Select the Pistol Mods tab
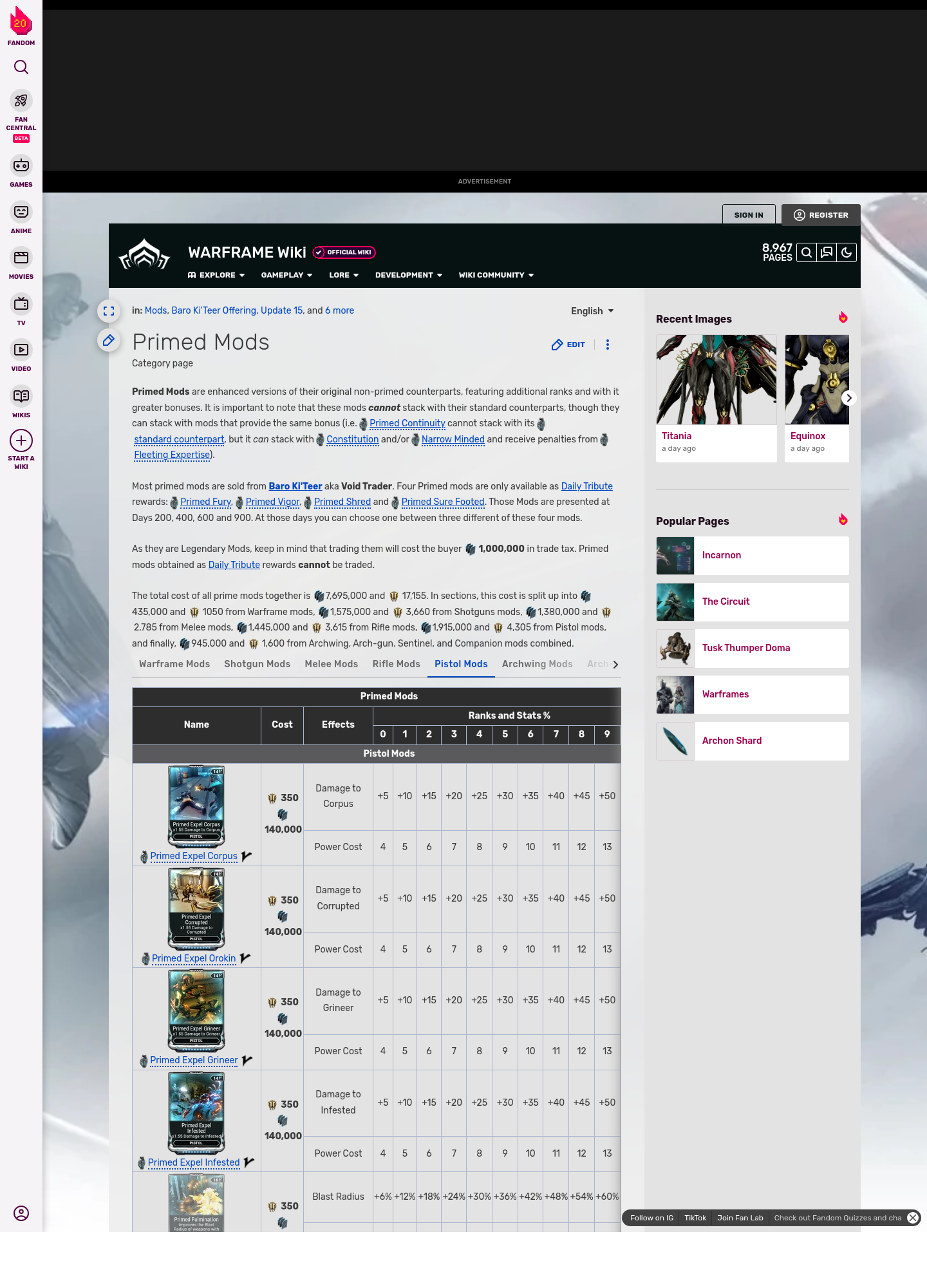The height and width of the screenshot is (1288, 927). 461,664
